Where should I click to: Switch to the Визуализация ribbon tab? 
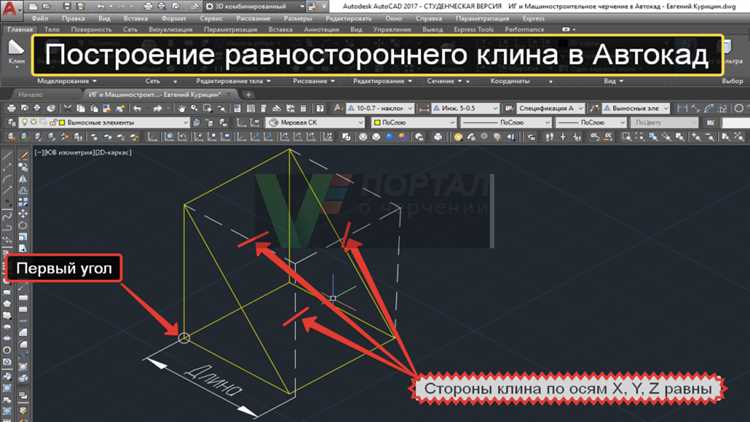170,29
